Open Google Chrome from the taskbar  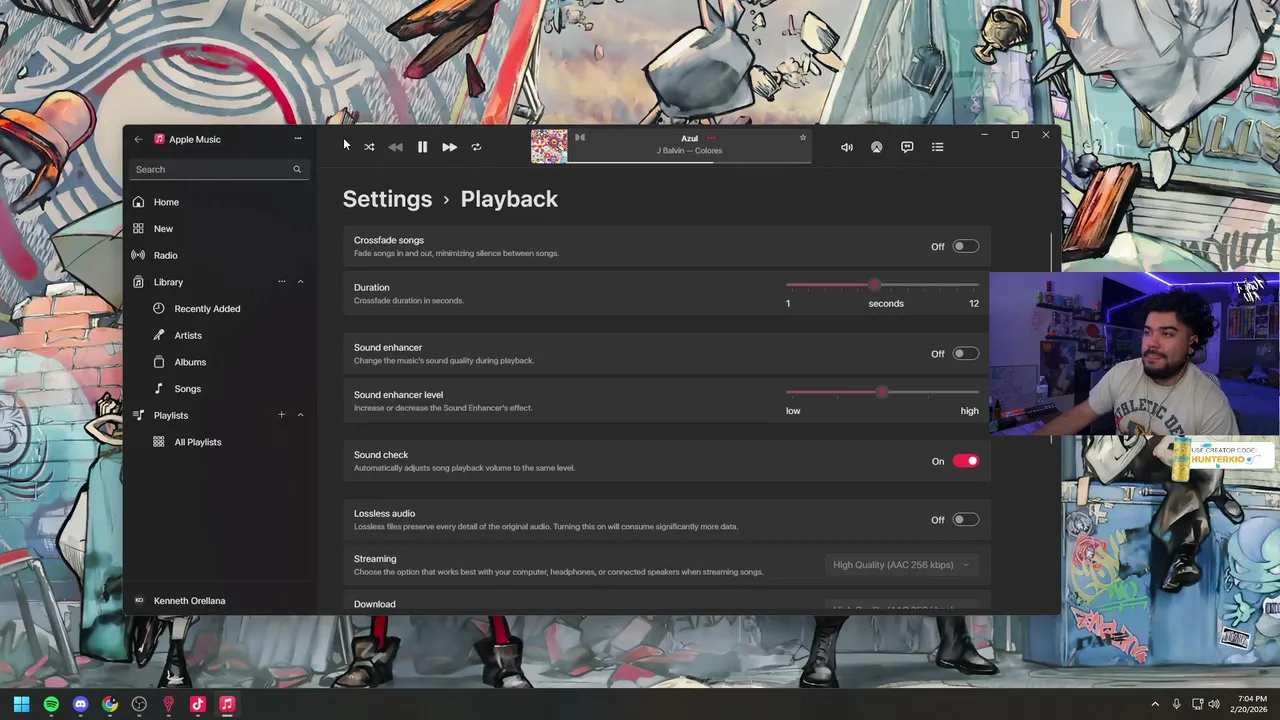(x=110, y=704)
